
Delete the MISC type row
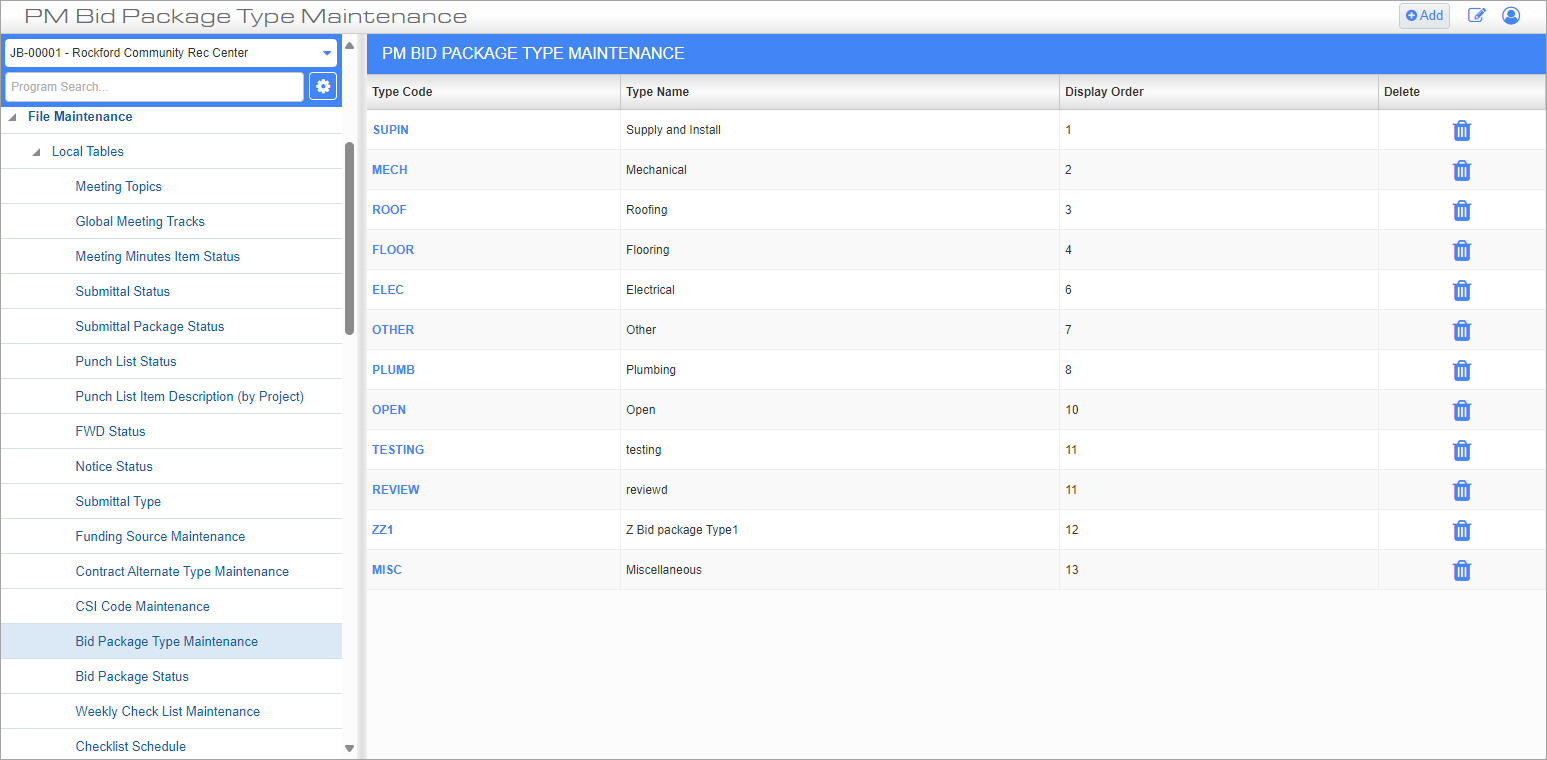[1461, 570]
